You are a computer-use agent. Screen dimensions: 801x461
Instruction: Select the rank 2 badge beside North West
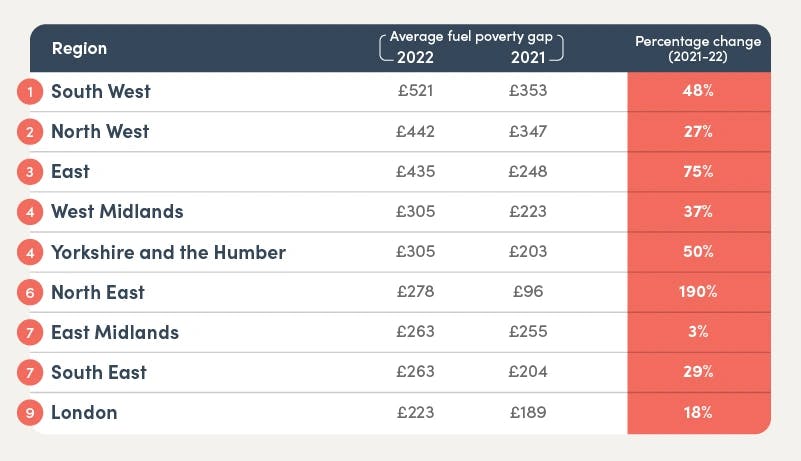(30, 132)
